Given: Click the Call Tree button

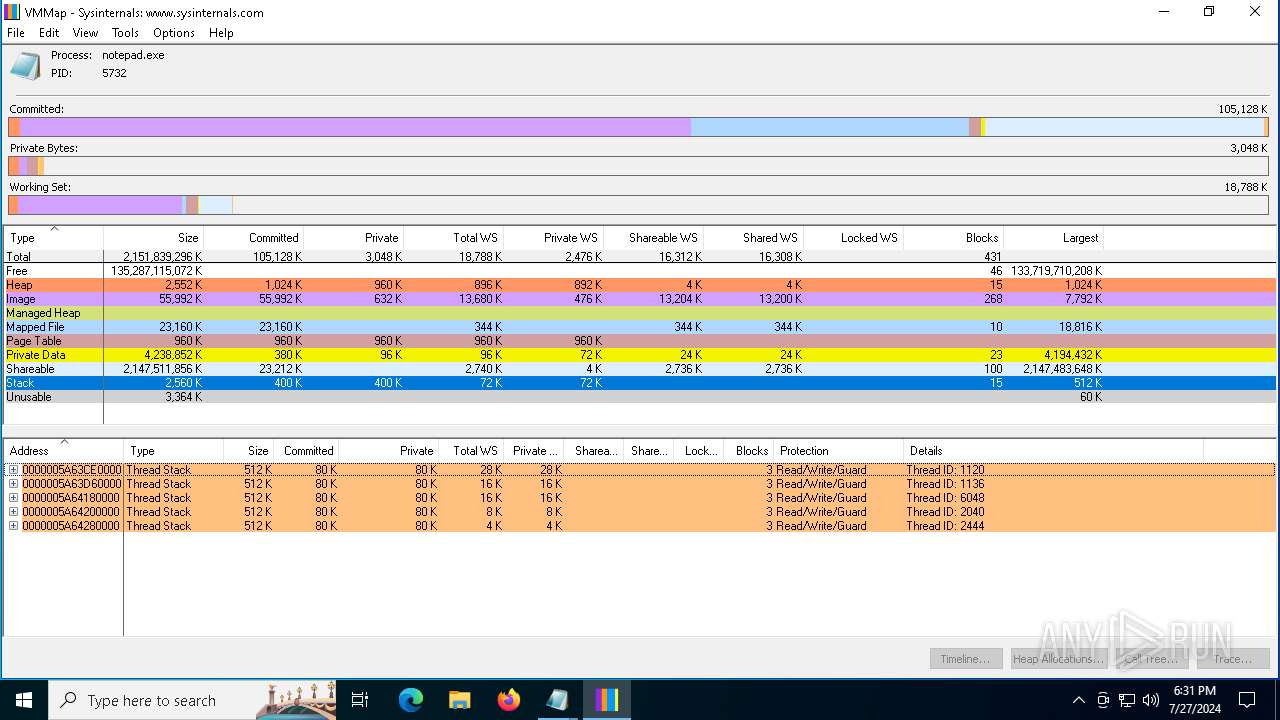Looking at the screenshot, I should tap(1152, 659).
